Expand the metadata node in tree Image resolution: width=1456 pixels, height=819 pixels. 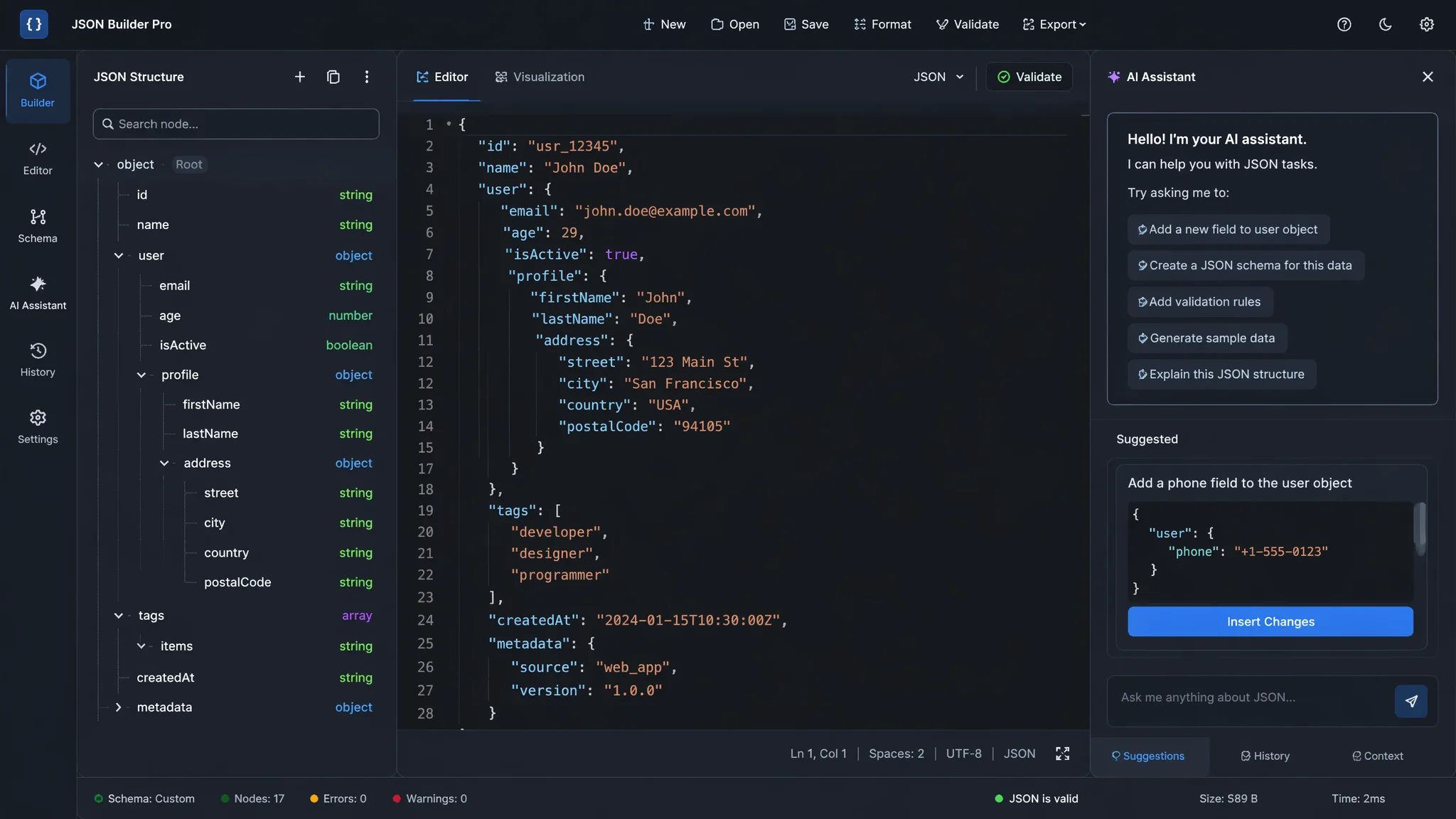(x=119, y=707)
